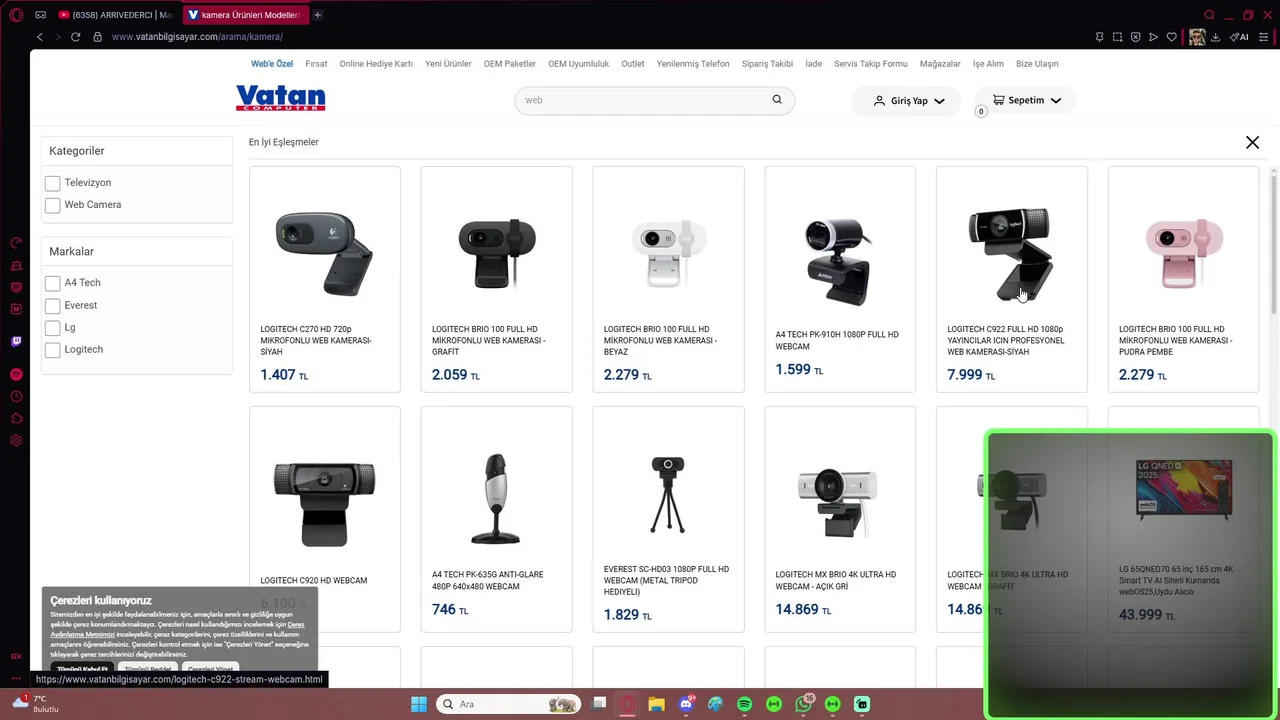Click the tab search magnifier in title bar
The image size is (1280, 720).
(1209, 15)
